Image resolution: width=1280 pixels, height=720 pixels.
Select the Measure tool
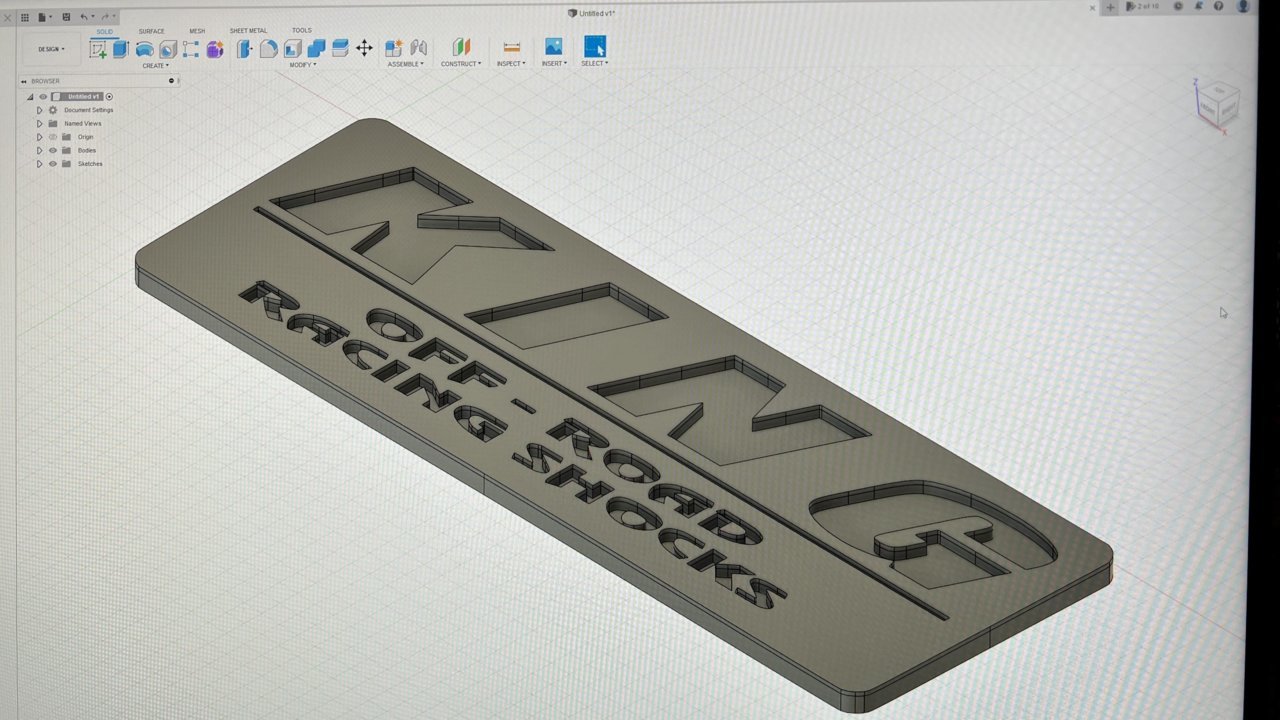pos(511,47)
